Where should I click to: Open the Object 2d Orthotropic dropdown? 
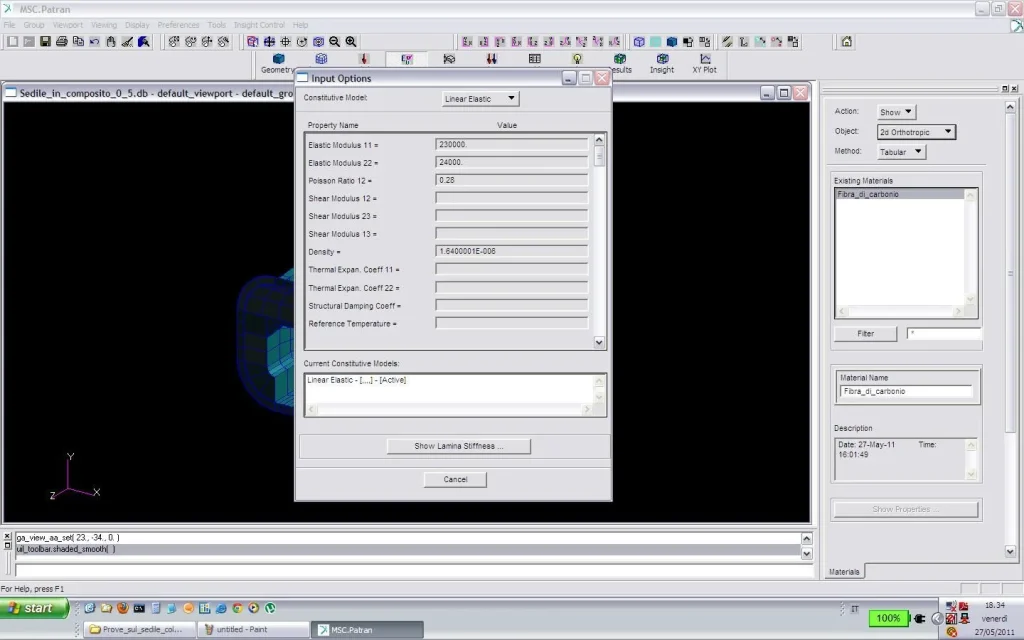[916, 132]
